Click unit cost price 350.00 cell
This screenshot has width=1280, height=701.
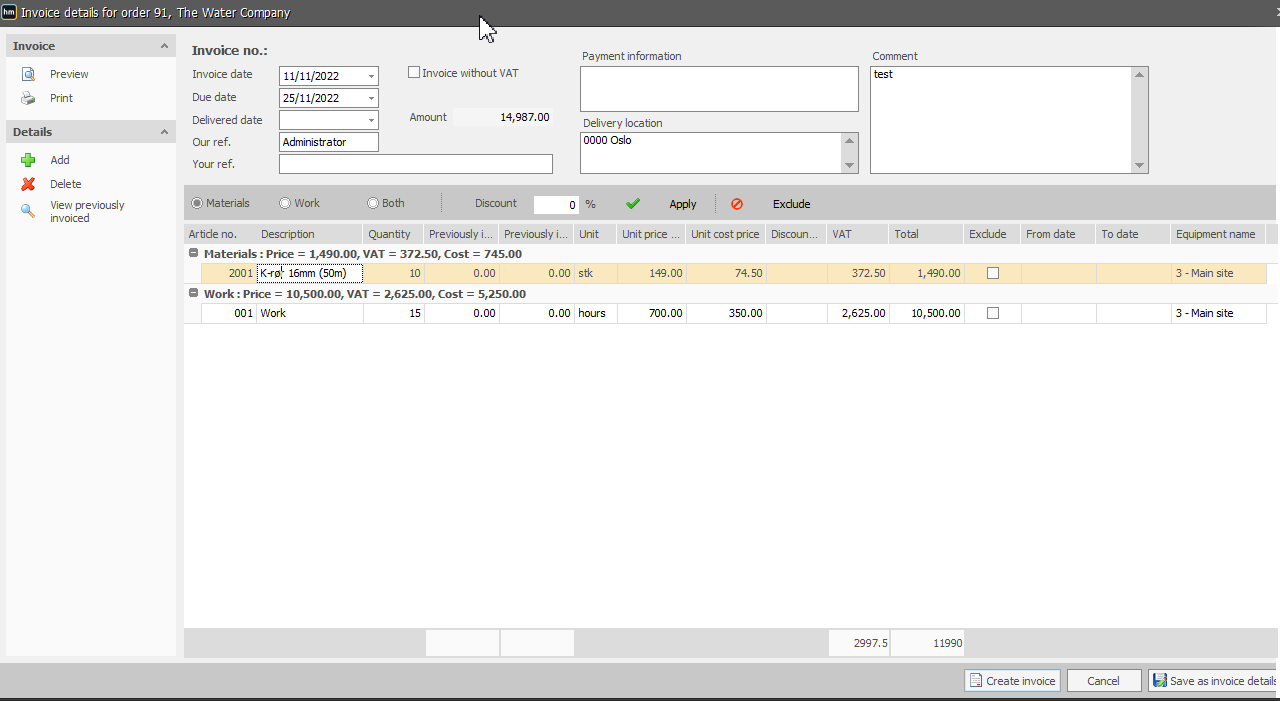(727, 313)
